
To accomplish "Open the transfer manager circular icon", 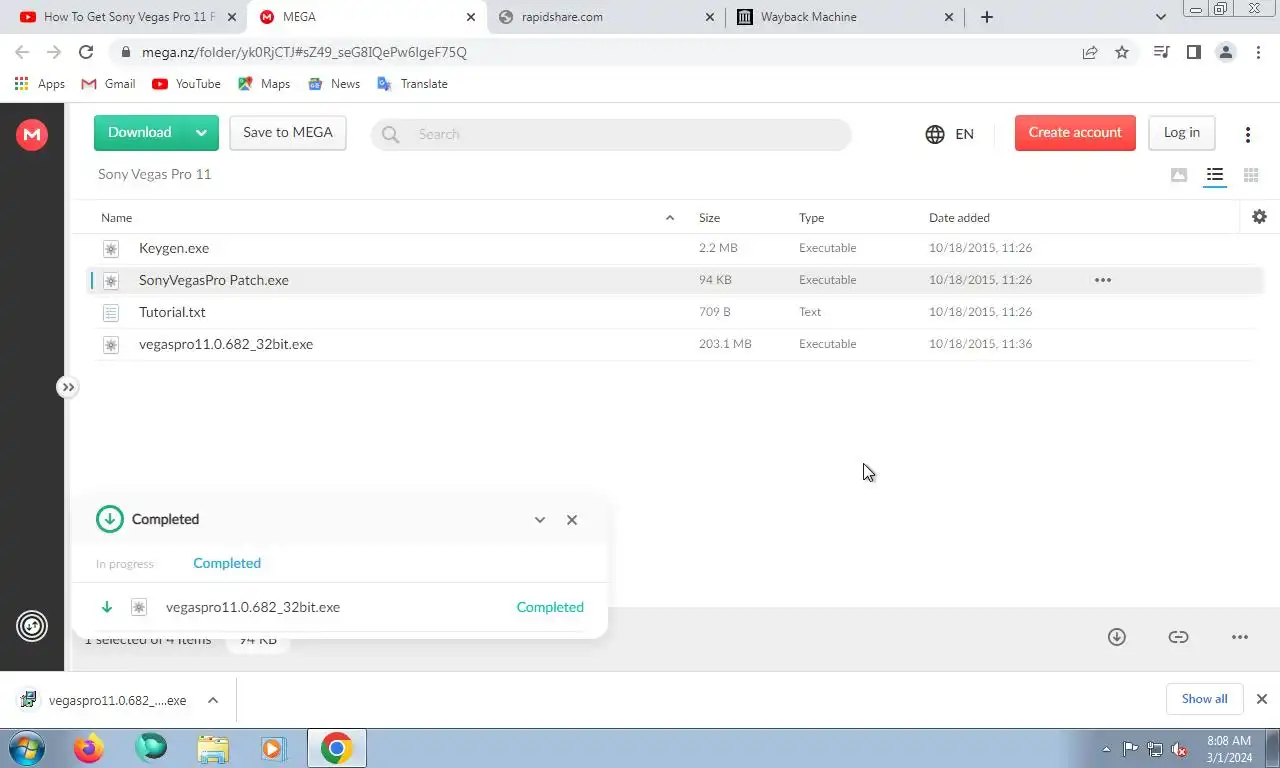I will (x=32, y=626).
